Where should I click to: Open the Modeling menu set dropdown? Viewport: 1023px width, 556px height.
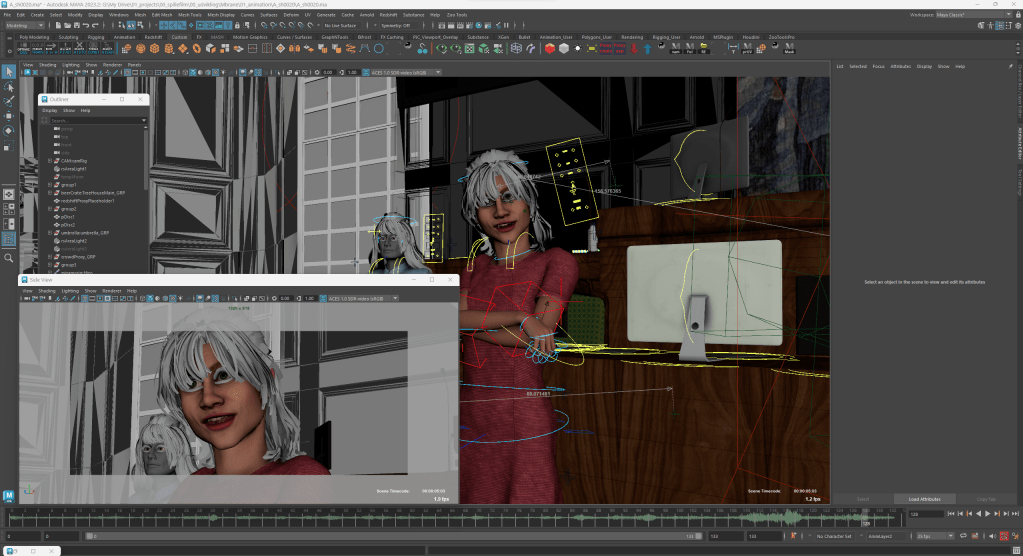[23, 25]
